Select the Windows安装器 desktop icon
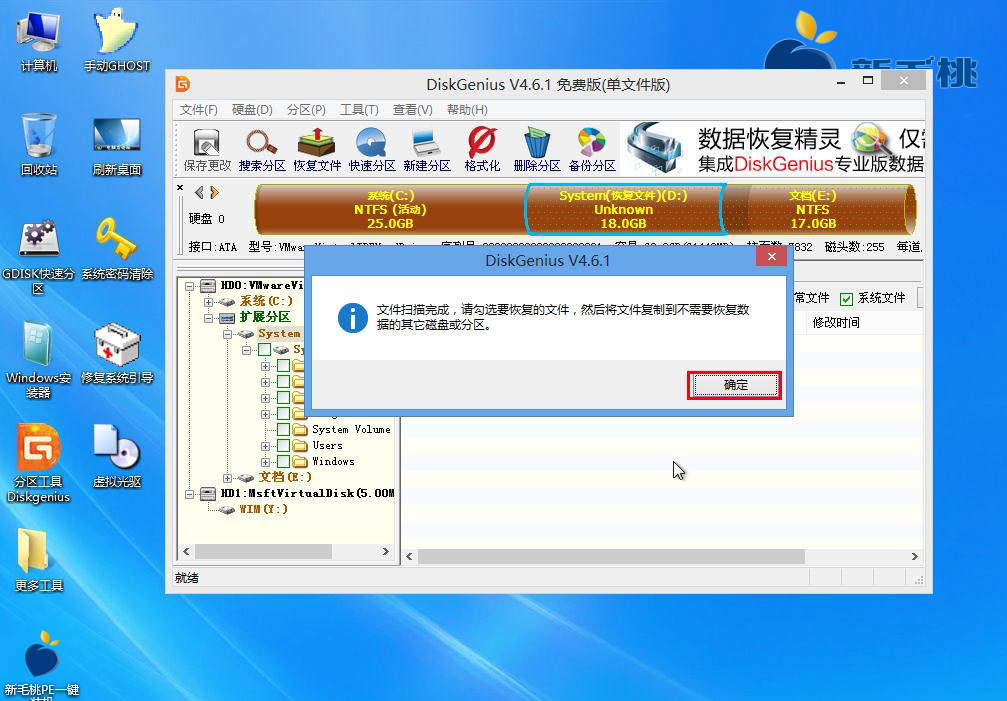The image size is (1007, 701). click(39, 360)
